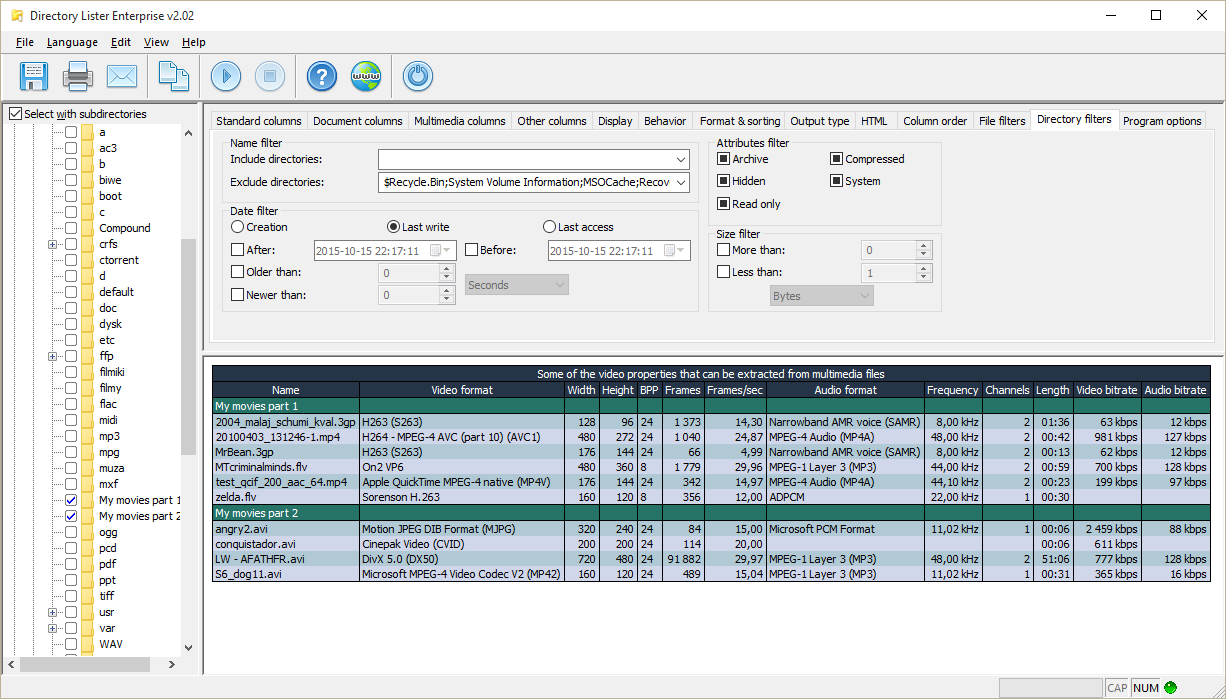This screenshot has height=699, width=1226.
Task: Open the Include directories dropdown
Action: (682, 159)
